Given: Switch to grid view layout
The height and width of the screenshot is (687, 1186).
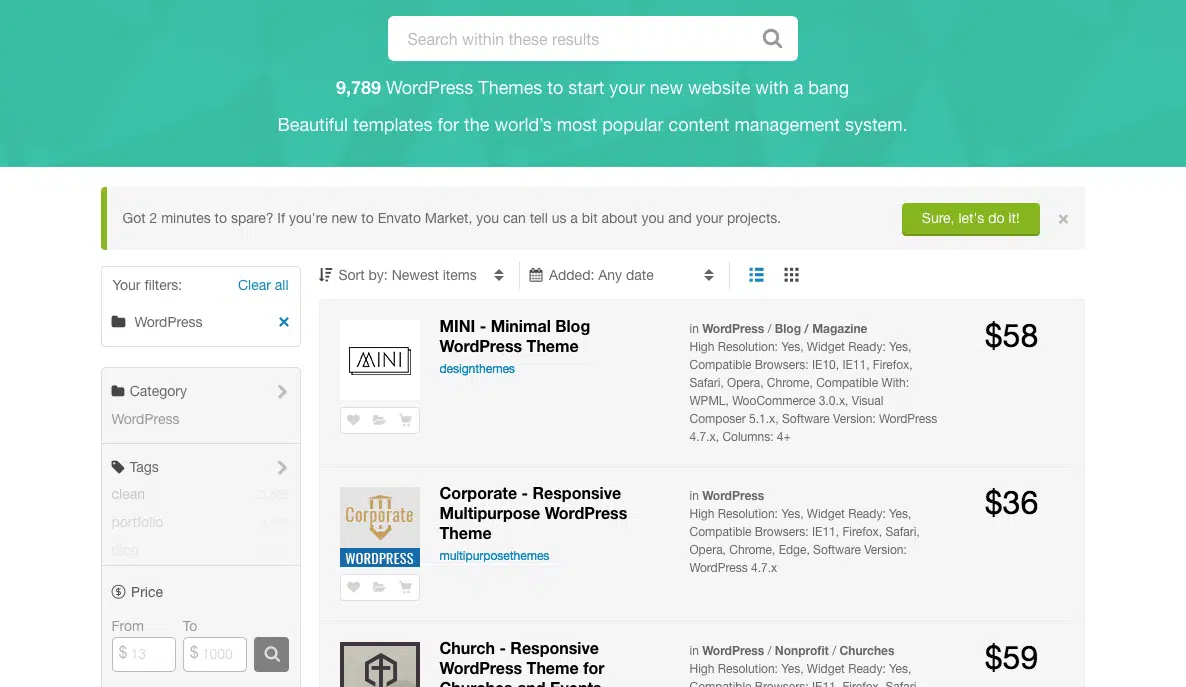Looking at the screenshot, I should (x=791, y=275).
